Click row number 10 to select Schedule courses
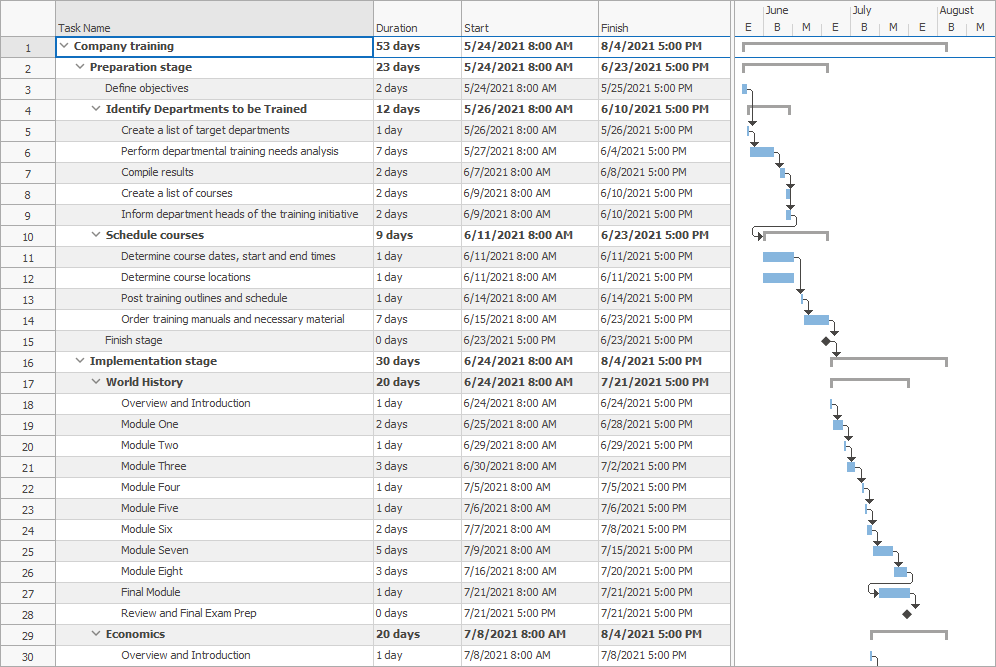 [27, 235]
